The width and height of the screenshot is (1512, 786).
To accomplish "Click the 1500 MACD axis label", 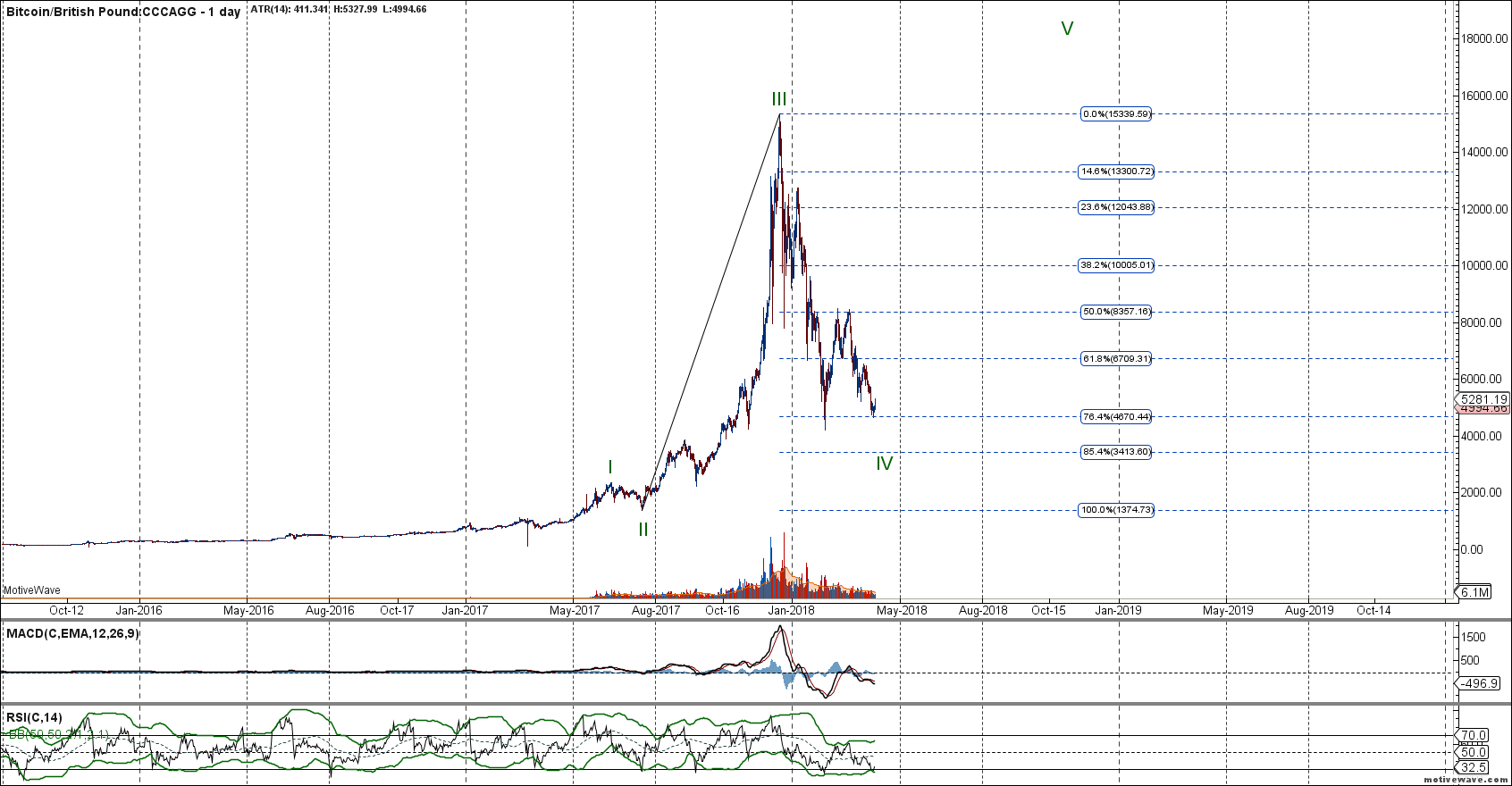I will click(1474, 637).
